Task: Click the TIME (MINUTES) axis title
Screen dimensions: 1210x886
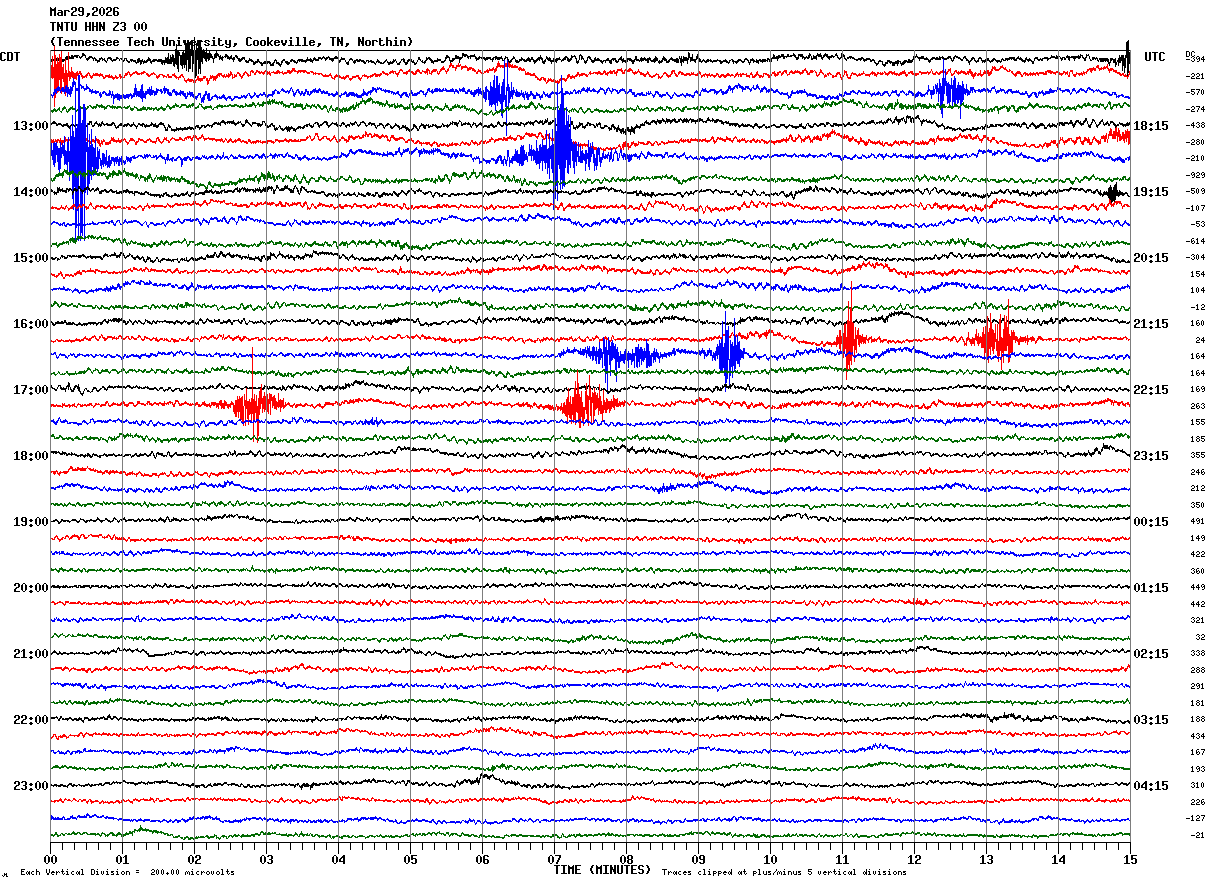Action: [602, 870]
